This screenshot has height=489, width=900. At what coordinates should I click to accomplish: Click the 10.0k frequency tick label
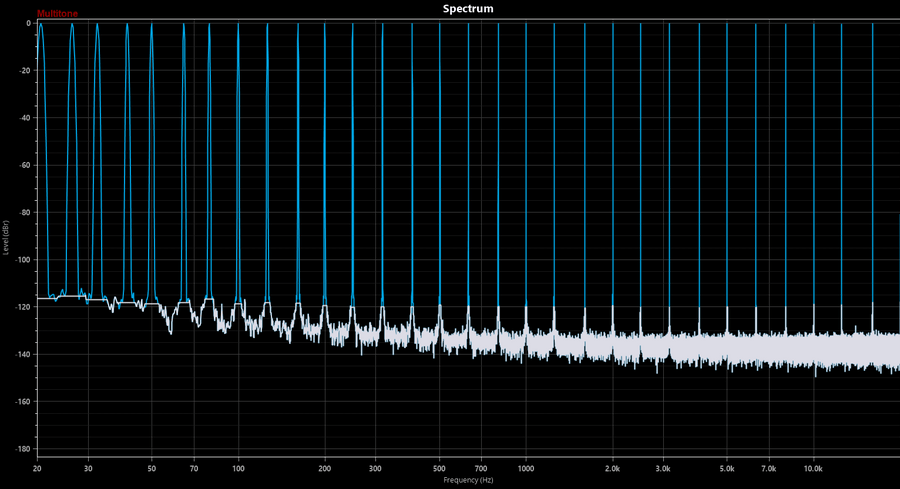click(813, 468)
